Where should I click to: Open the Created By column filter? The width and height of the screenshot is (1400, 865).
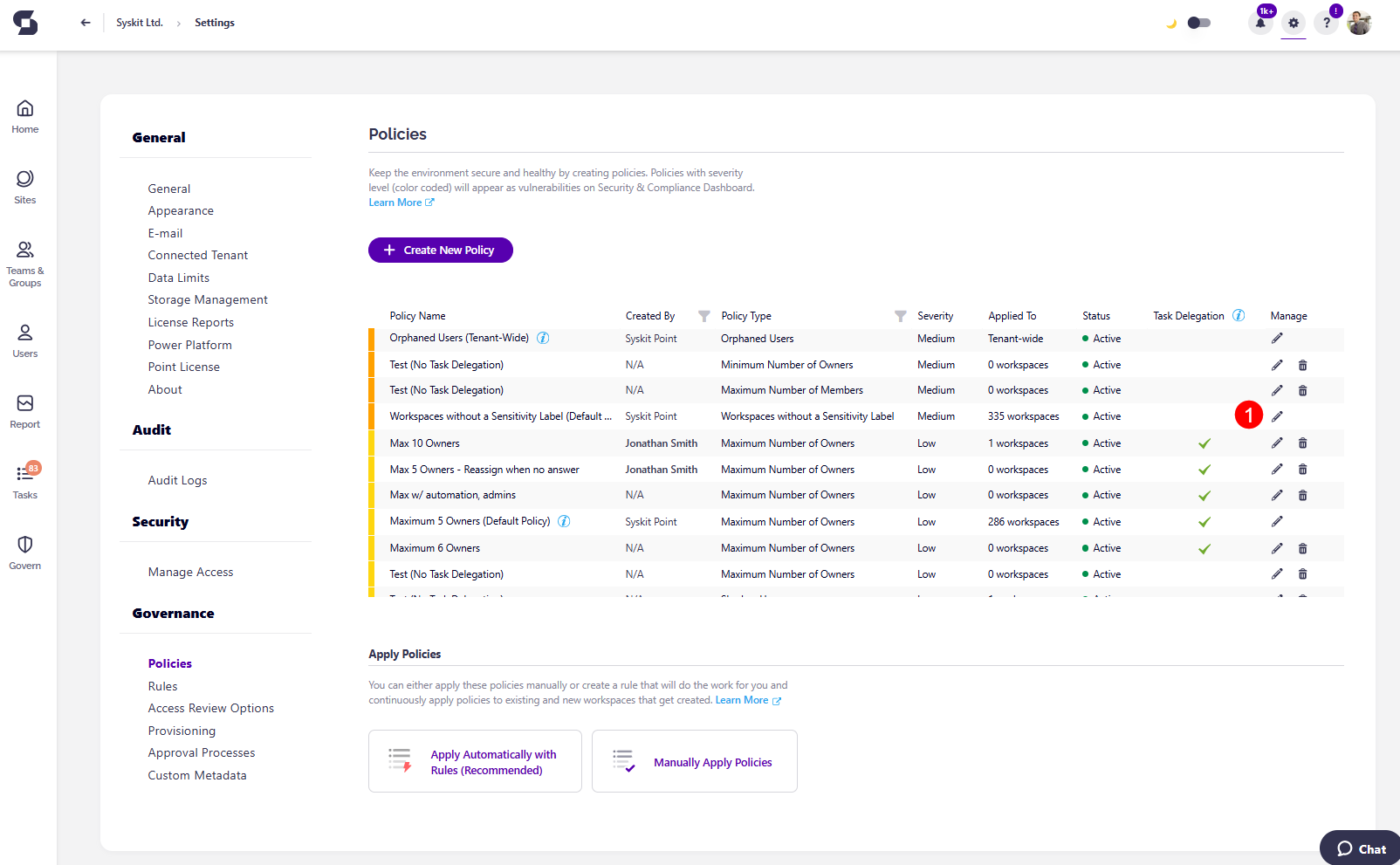[x=703, y=315]
